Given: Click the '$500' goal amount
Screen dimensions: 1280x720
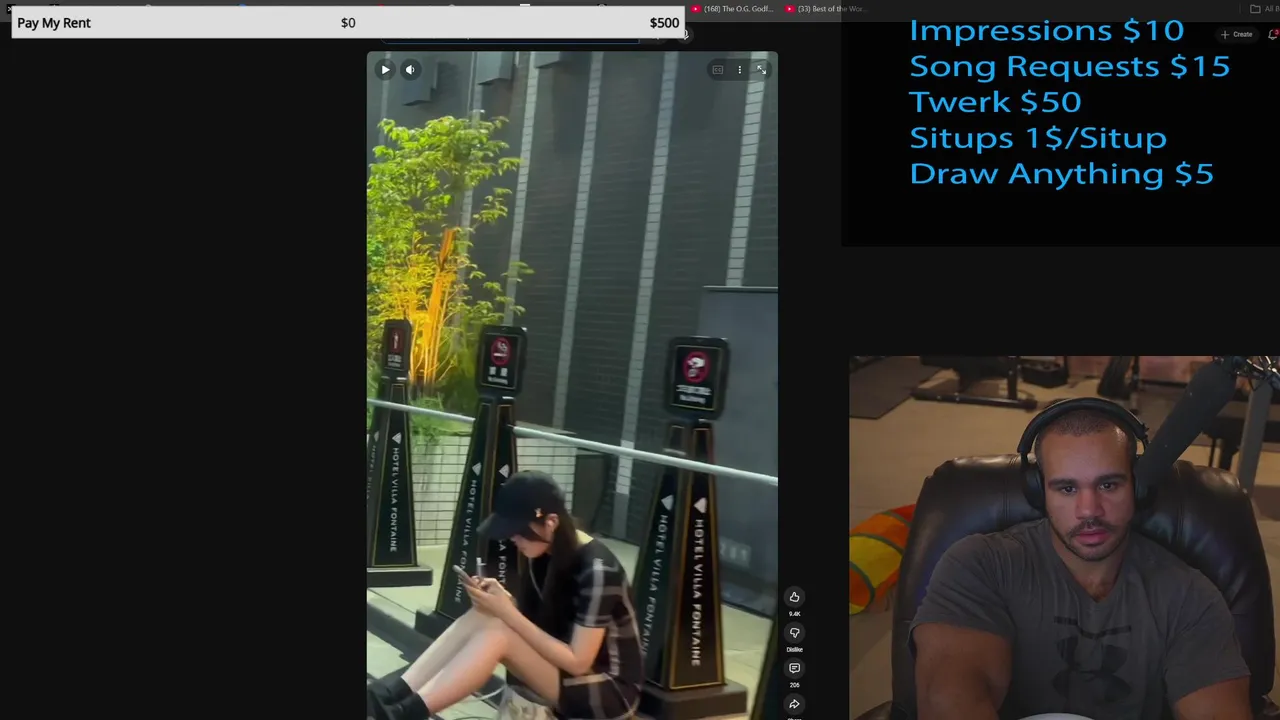Looking at the screenshot, I should [x=664, y=23].
